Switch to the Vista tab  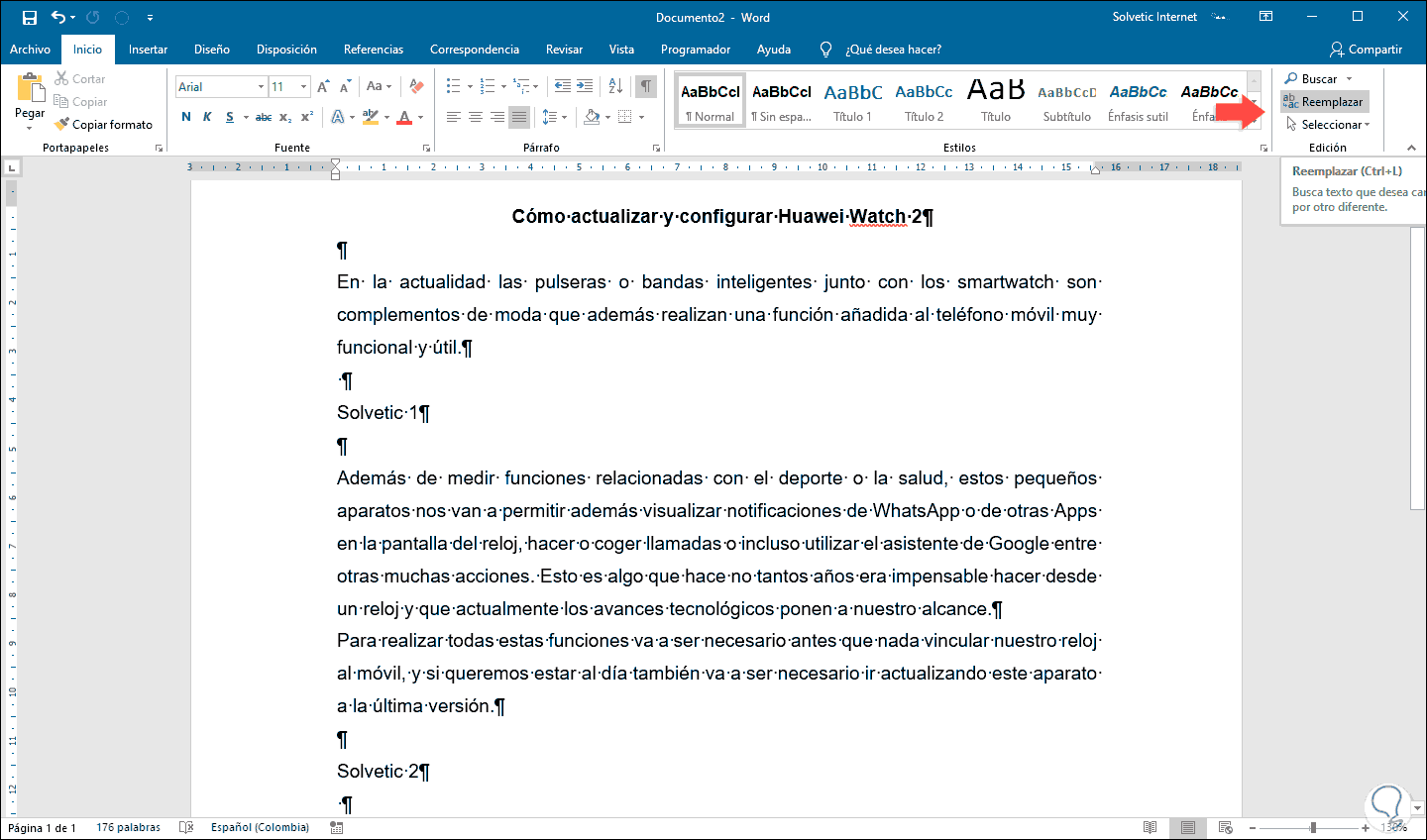[x=621, y=50]
